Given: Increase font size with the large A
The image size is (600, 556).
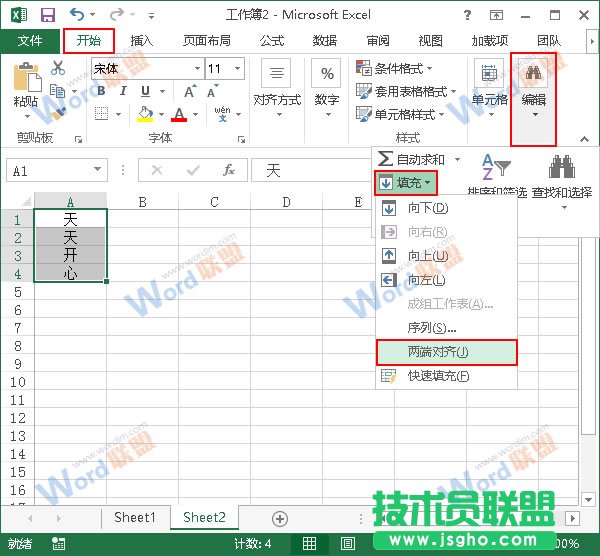Looking at the screenshot, I should coord(190,91).
